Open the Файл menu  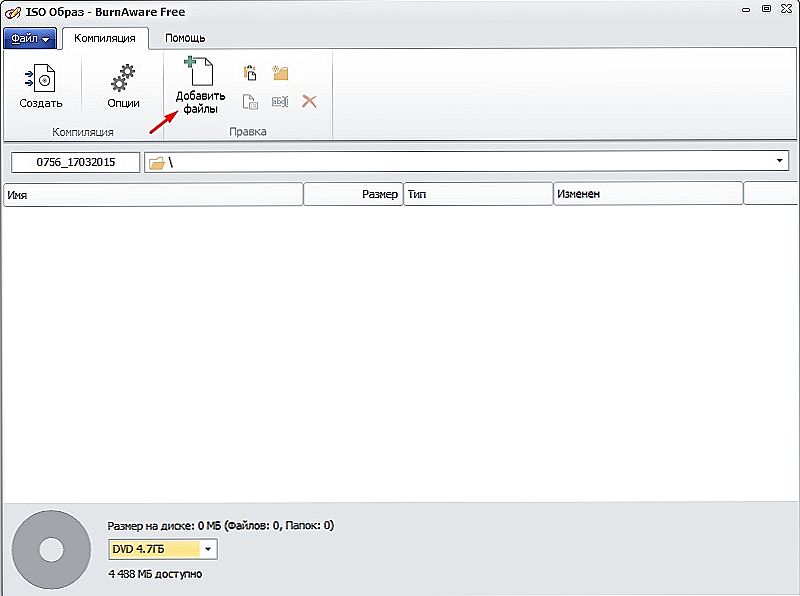pos(30,38)
